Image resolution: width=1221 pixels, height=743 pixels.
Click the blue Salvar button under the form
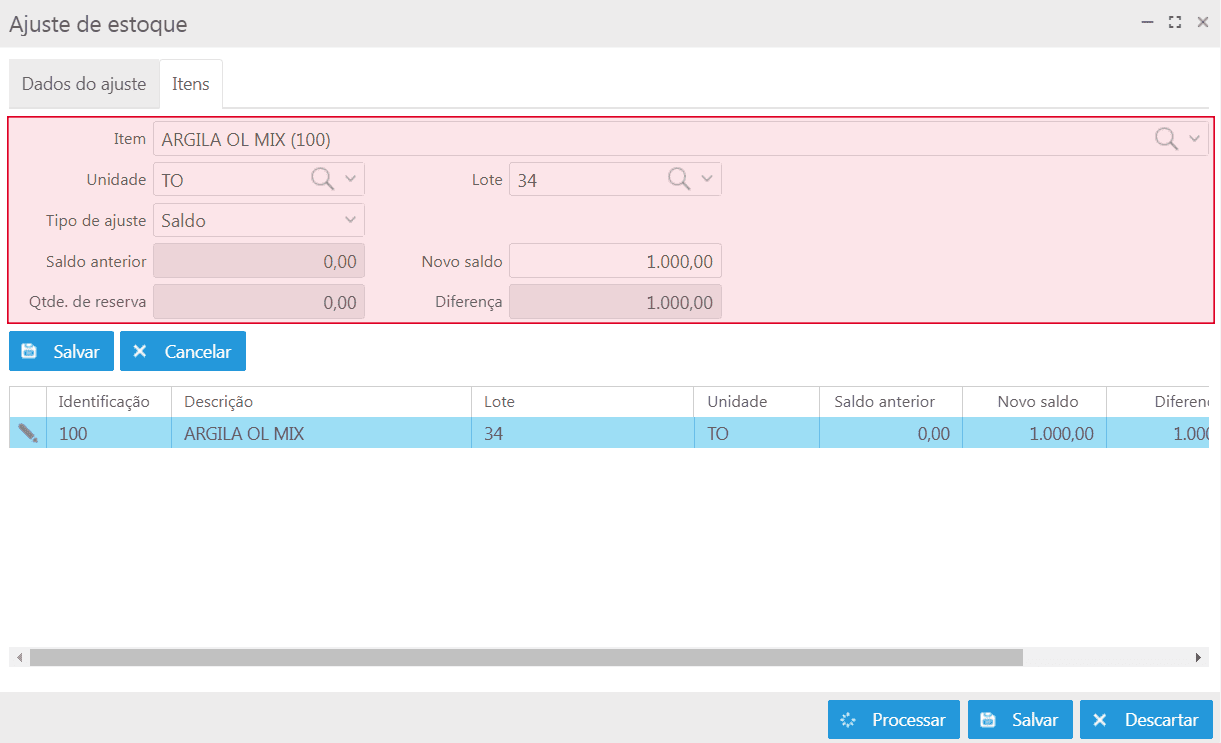61,351
